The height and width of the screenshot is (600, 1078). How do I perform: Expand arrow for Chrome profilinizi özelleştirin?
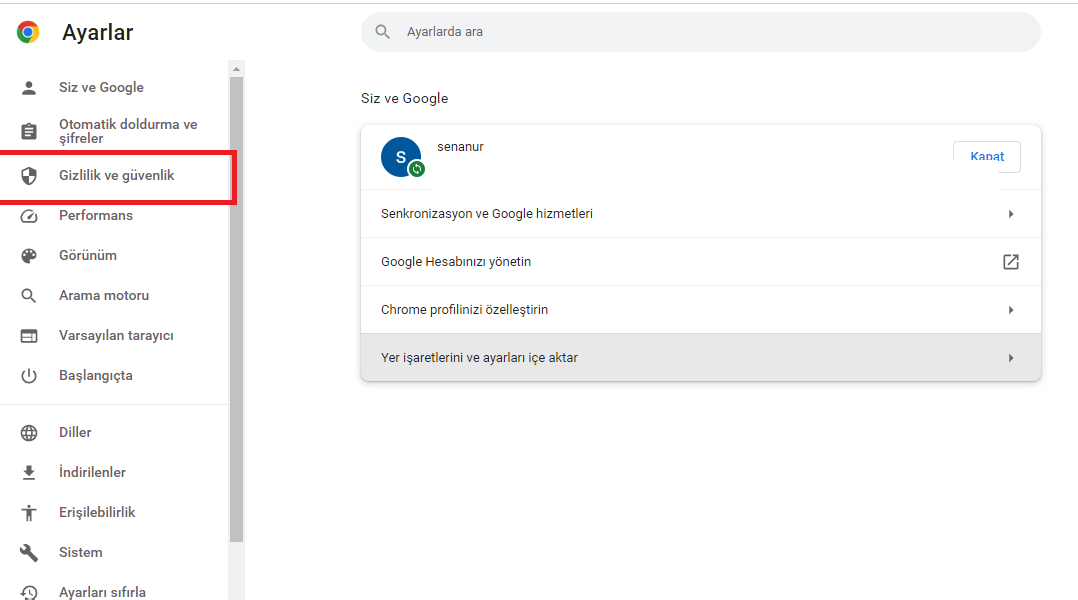[1011, 310]
